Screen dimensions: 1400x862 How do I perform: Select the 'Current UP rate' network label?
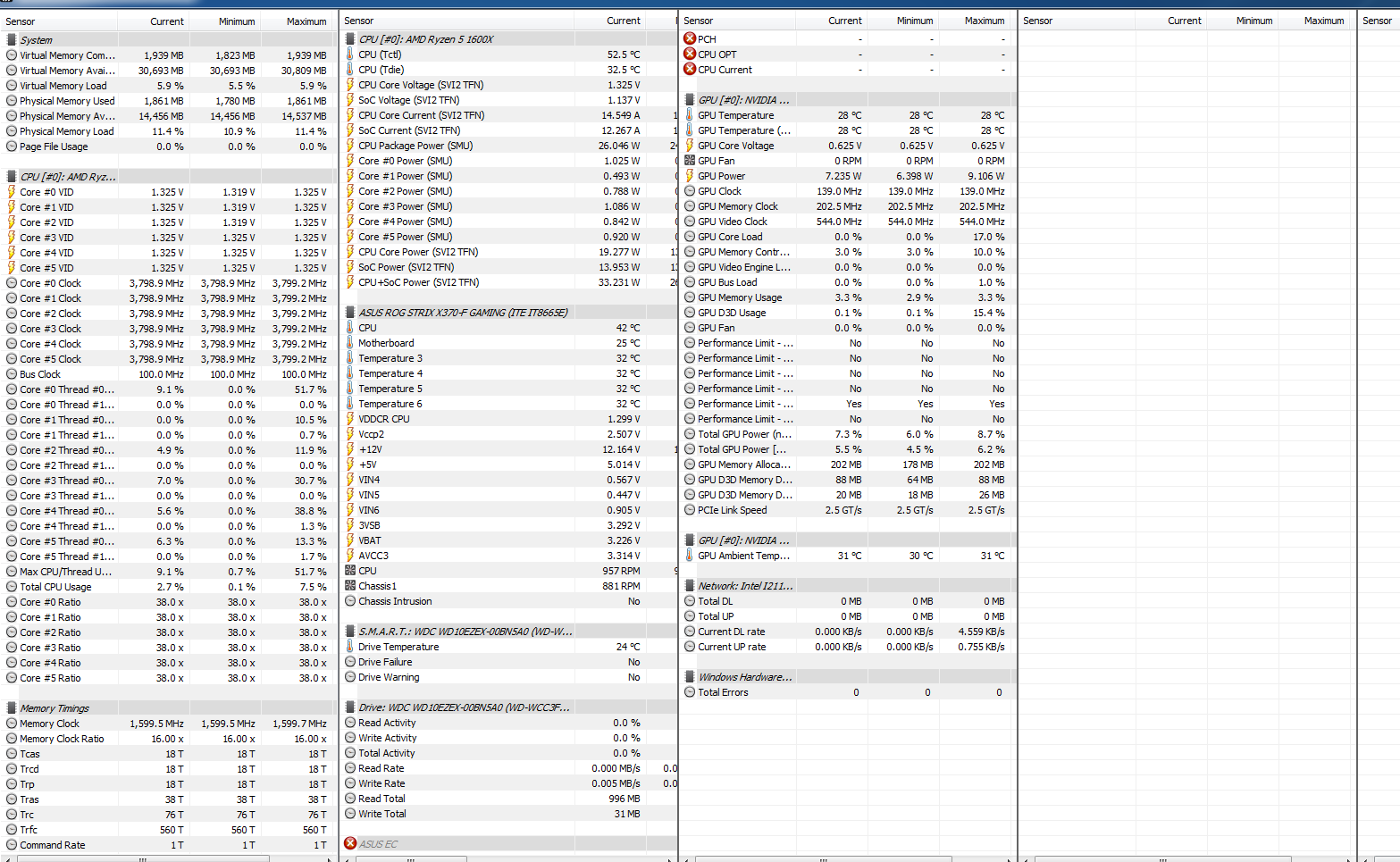(x=732, y=647)
